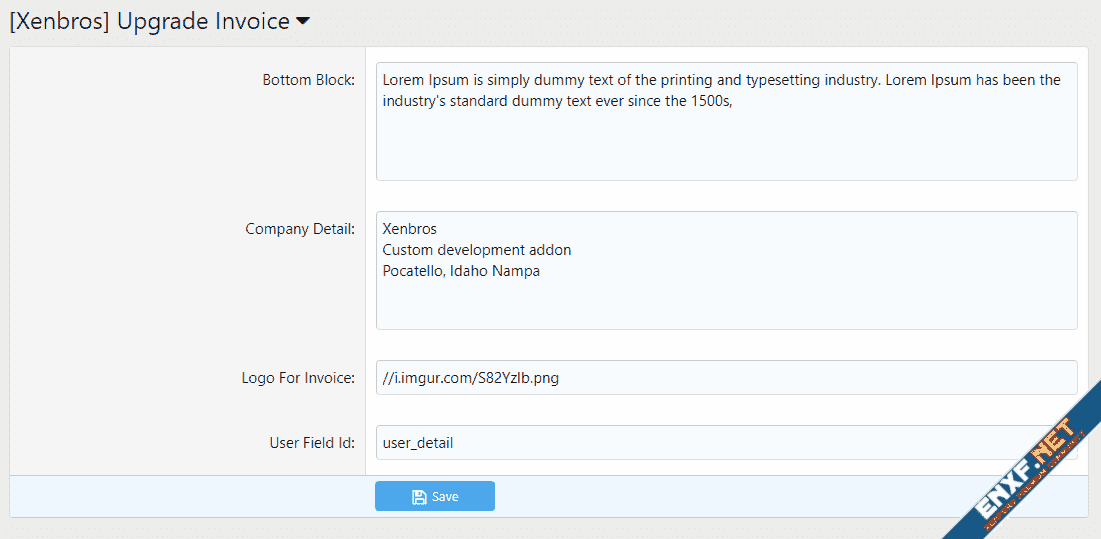Click the floppy disk icon on Save
Image resolution: width=1101 pixels, height=539 pixels.
tap(419, 497)
